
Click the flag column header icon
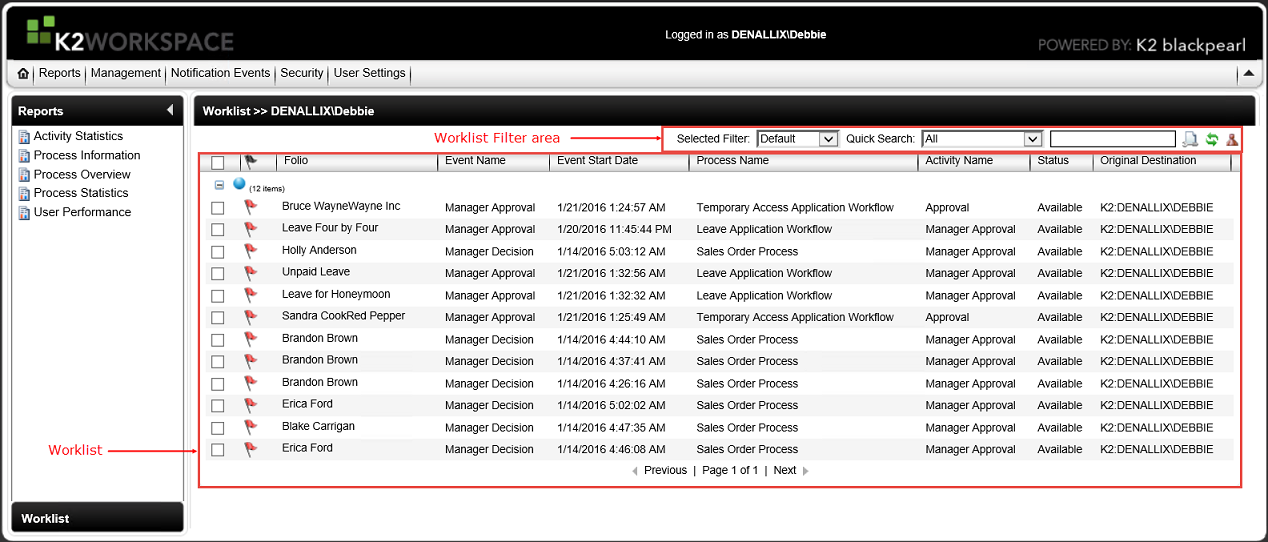[x=250, y=161]
